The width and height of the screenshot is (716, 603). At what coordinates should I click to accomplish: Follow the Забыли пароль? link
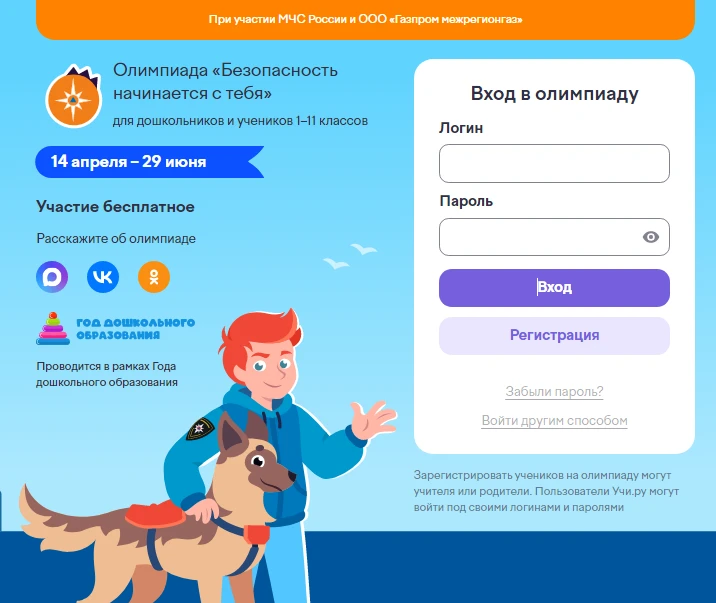554,392
